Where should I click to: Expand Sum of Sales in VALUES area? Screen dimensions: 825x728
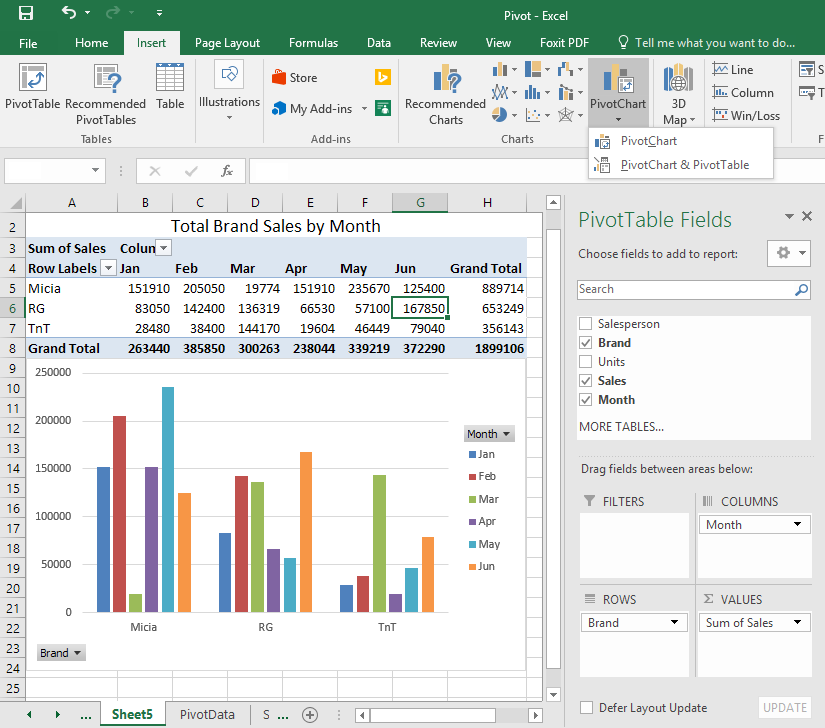pos(797,622)
